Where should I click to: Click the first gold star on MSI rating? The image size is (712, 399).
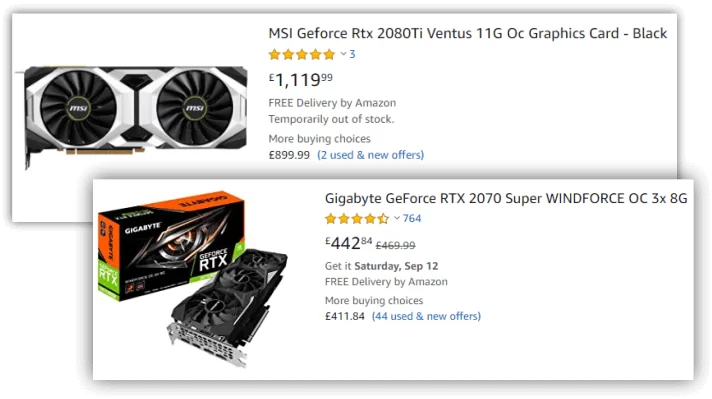pyautogui.click(x=274, y=55)
